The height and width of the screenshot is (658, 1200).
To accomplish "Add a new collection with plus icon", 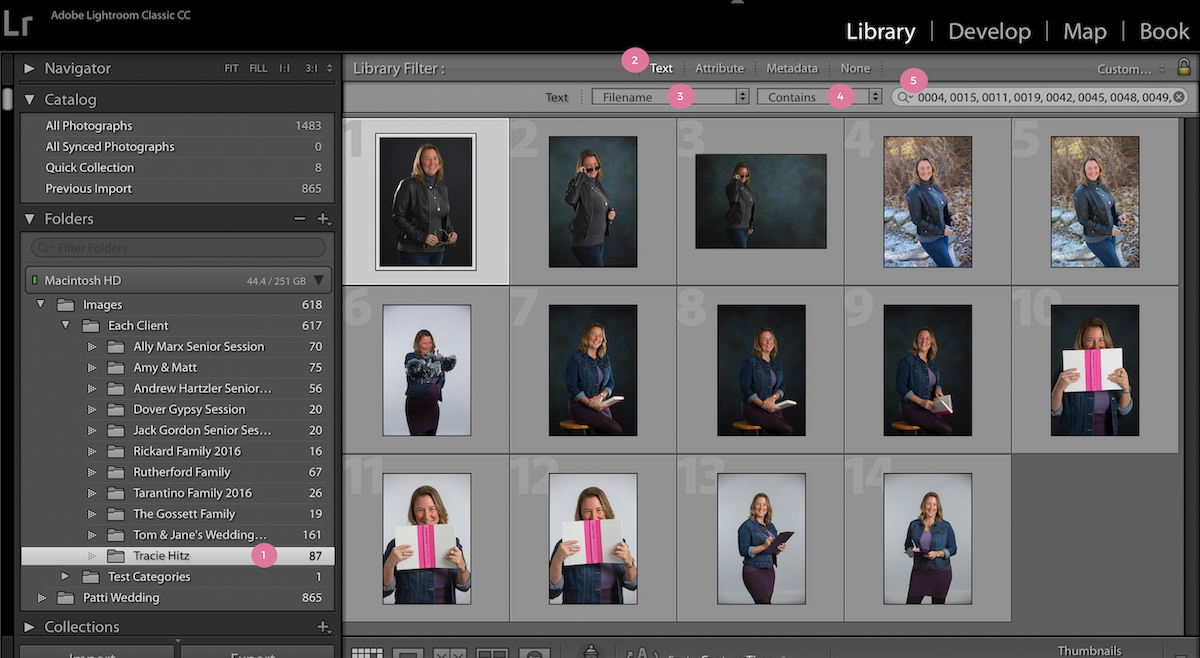I will click(323, 627).
